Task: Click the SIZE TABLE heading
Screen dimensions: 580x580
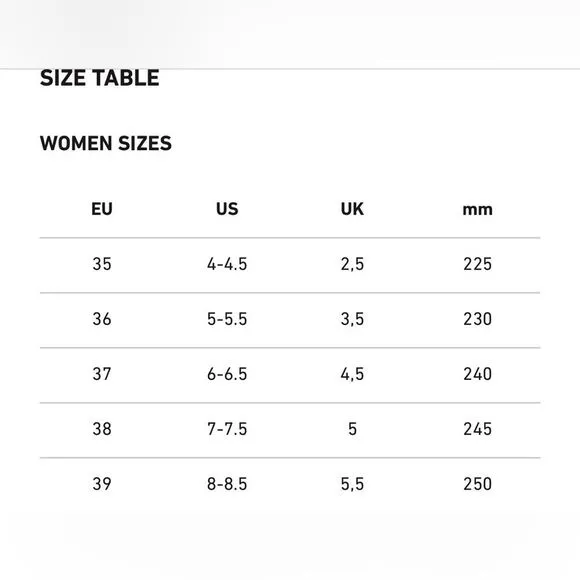Action: click(x=100, y=78)
